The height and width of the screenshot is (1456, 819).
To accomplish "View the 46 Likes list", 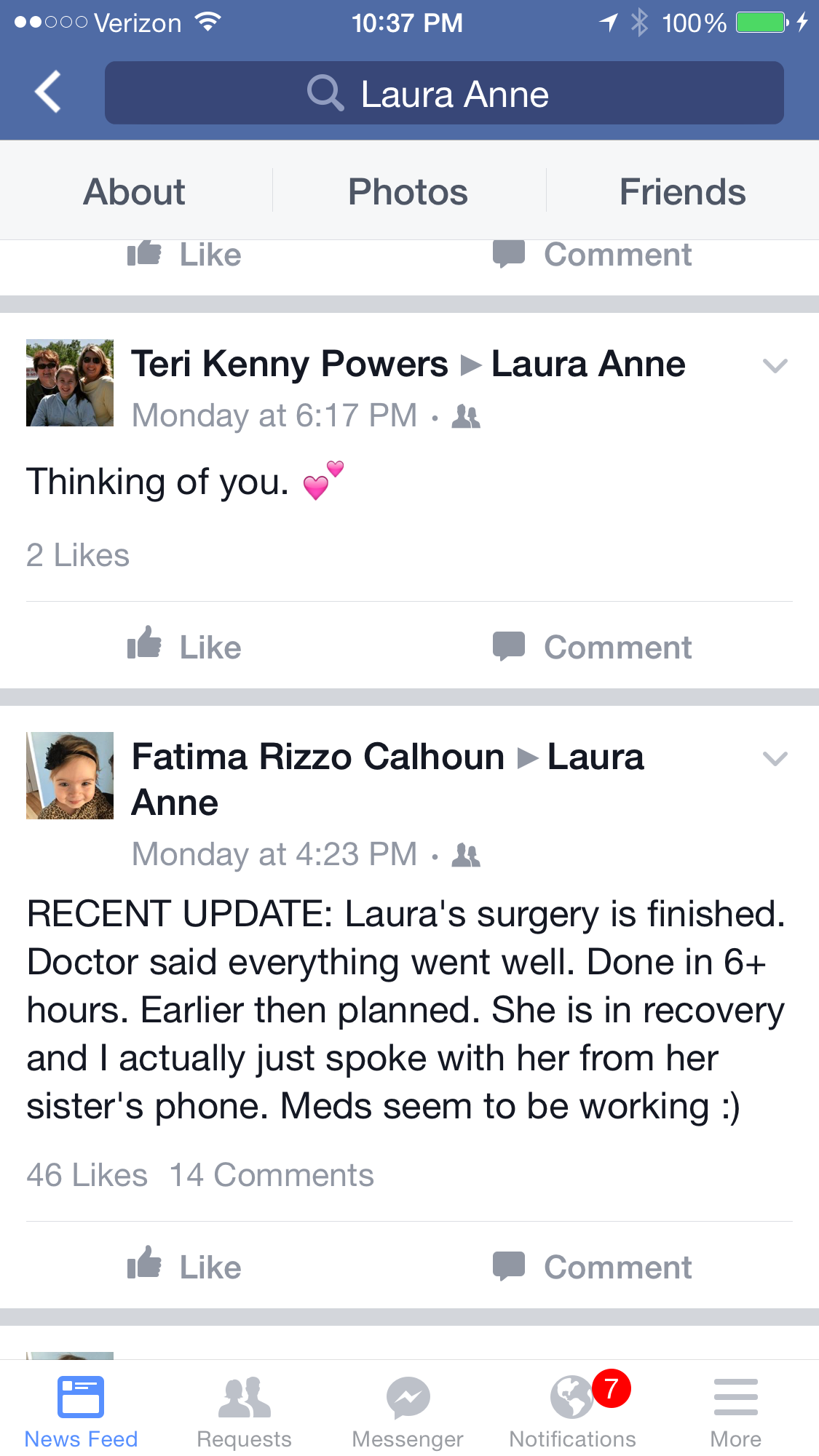I will click(87, 1175).
